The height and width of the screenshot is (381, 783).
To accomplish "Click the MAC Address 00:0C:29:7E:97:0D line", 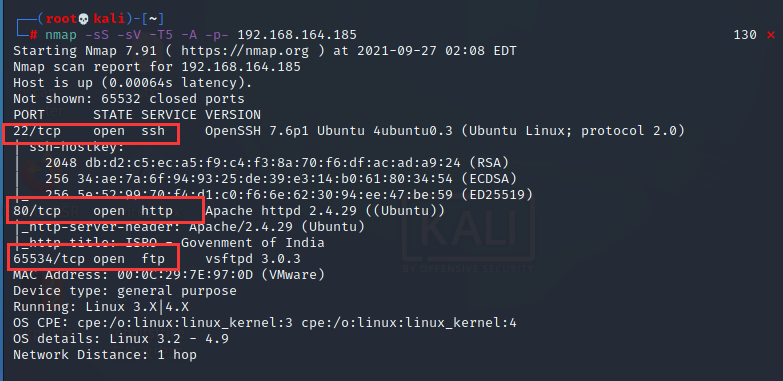I will point(169,275).
